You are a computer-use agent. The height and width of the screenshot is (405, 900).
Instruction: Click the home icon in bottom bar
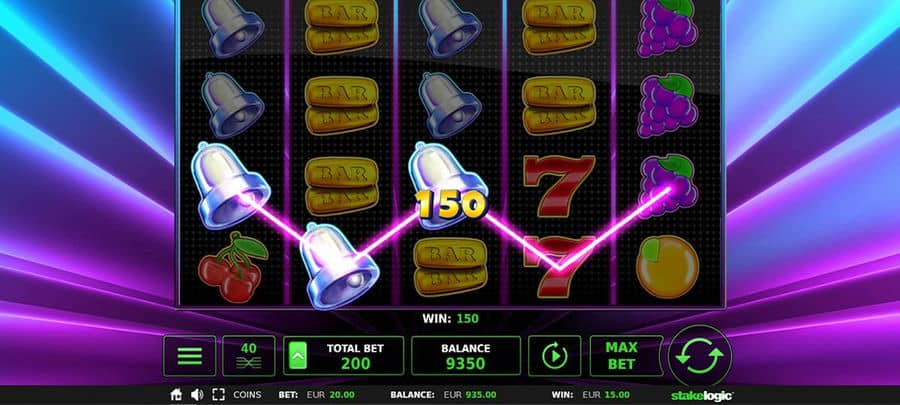pos(177,395)
